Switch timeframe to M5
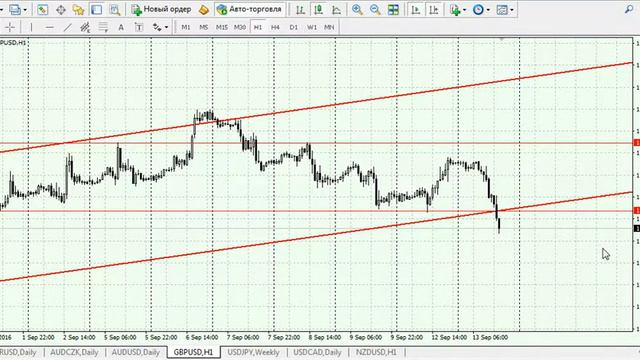The width and height of the screenshot is (640, 360). point(203,27)
